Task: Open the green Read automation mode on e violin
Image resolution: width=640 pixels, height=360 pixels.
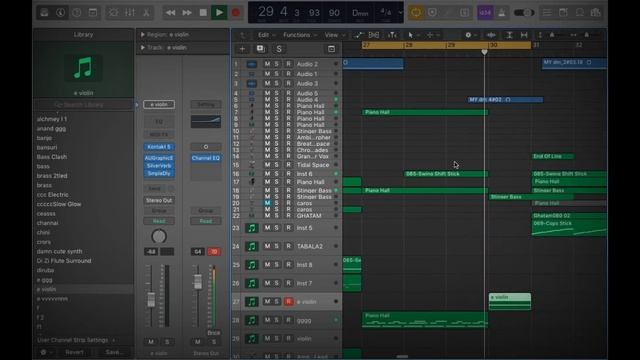Action: click(159, 221)
